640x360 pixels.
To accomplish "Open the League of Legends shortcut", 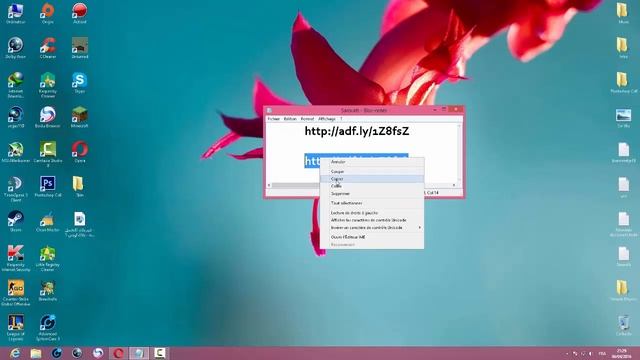I will coord(16,327).
